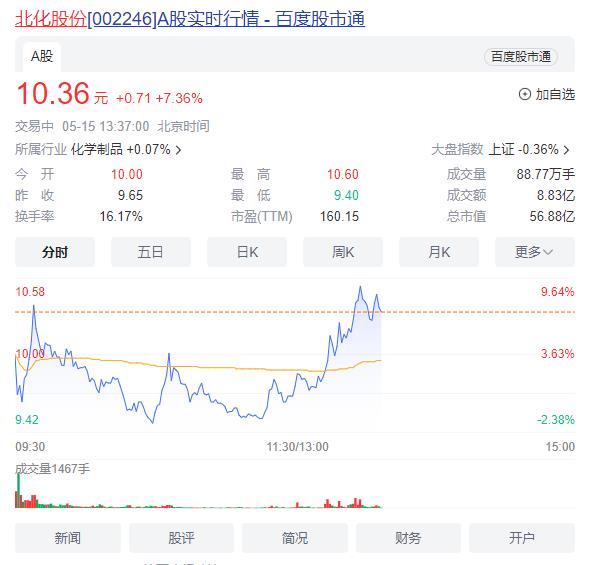Expand the 上证 index chevron arrow

[x=566, y=150]
